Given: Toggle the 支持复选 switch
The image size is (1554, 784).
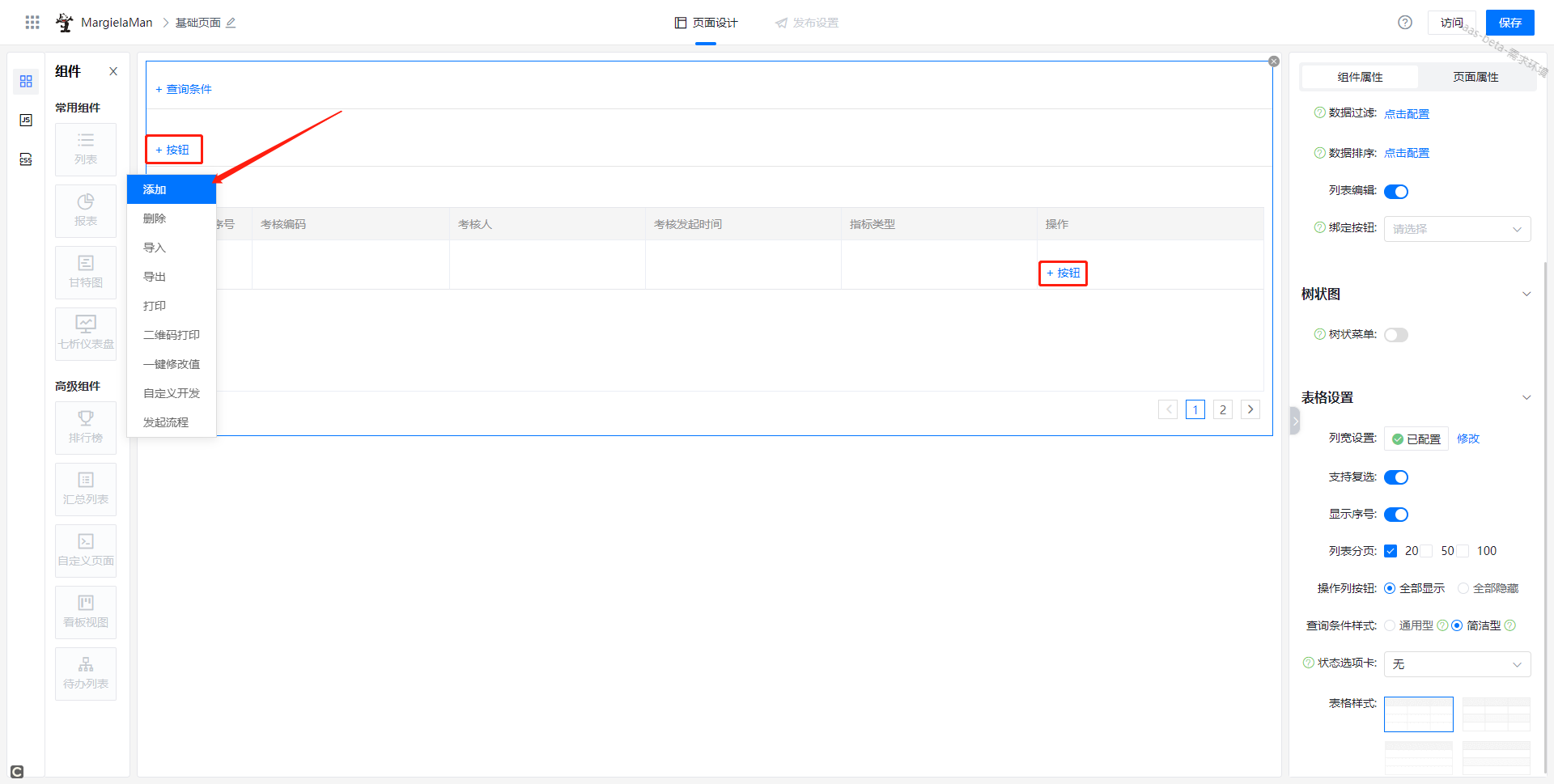Looking at the screenshot, I should pos(1396,477).
